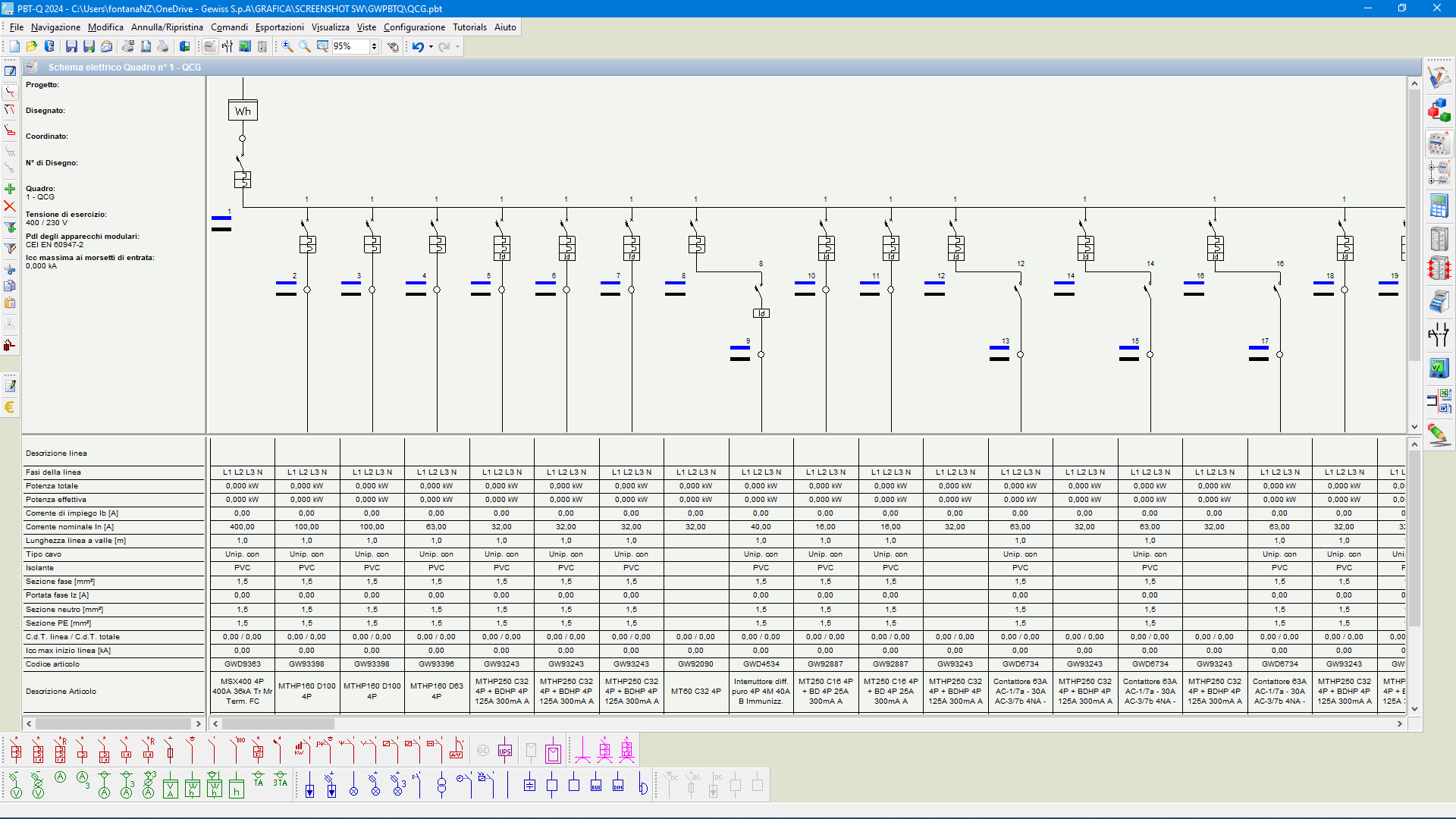Image resolution: width=1456 pixels, height=819 pixels.
Task: Open a project with the folder icon
Action: click(32, 46)
